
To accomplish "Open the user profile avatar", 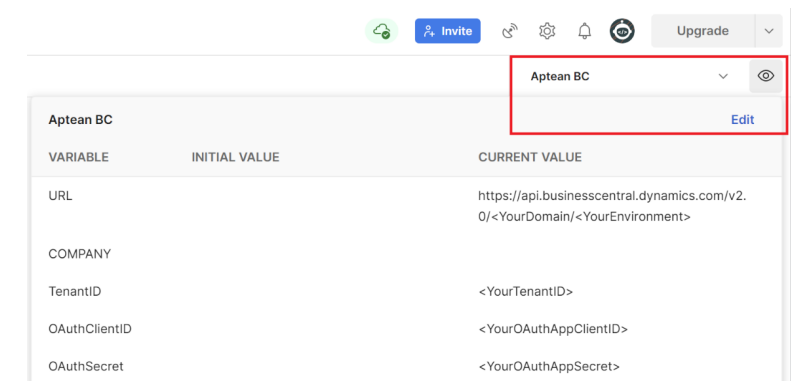I will pos(622,31).
